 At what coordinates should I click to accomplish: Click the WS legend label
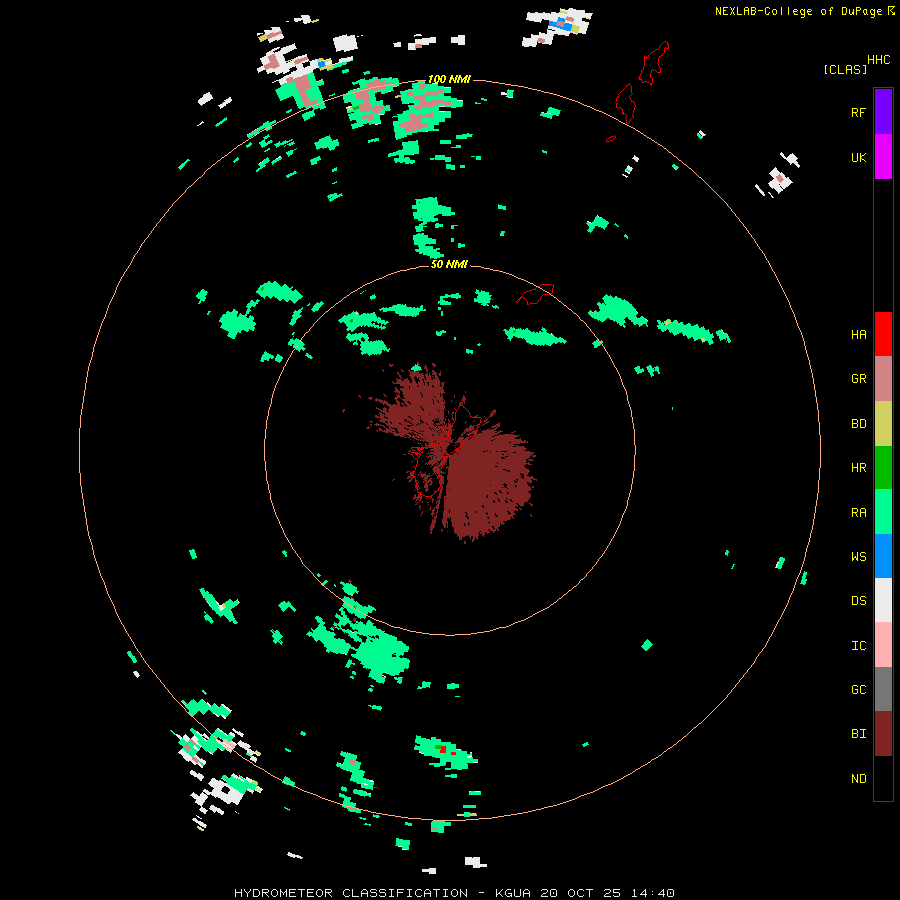(x=858, y=557)
